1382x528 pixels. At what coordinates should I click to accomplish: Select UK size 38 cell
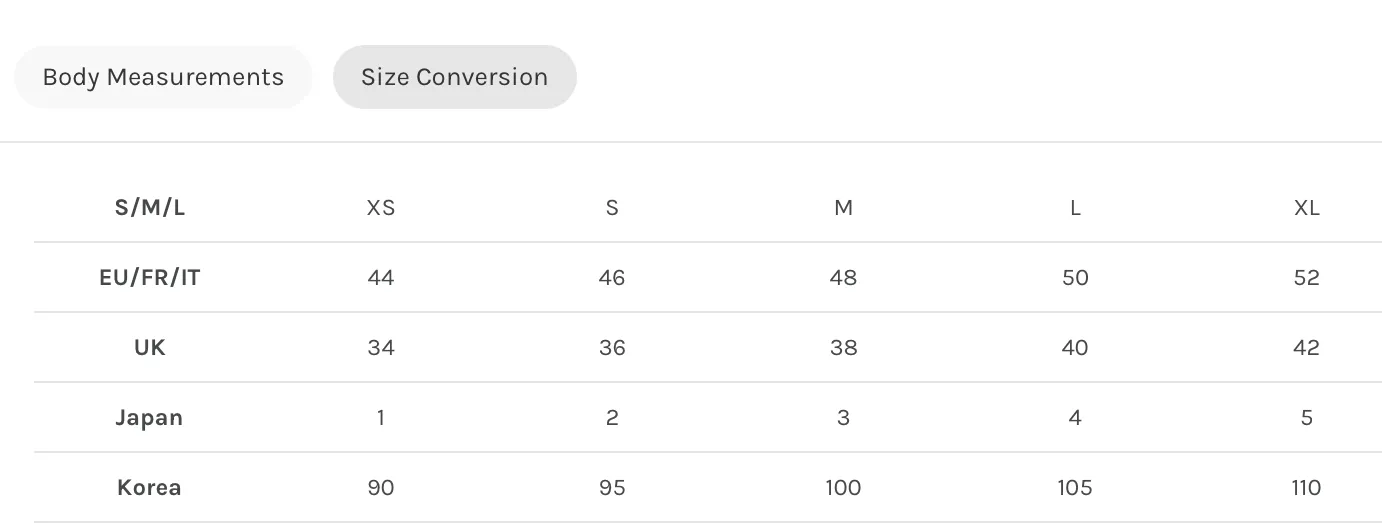point(844,348)
